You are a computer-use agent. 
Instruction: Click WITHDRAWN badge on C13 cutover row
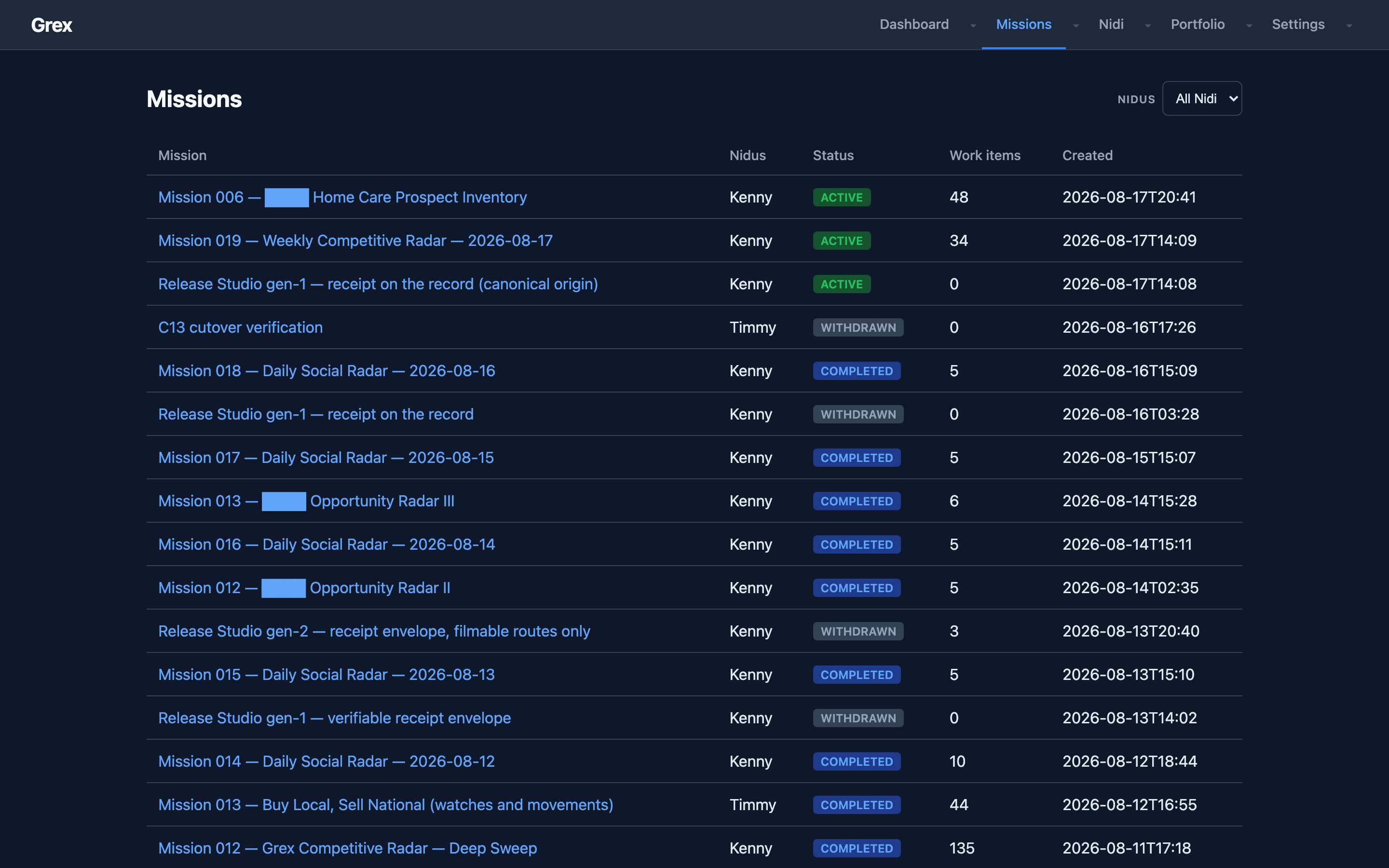[858, 328]
